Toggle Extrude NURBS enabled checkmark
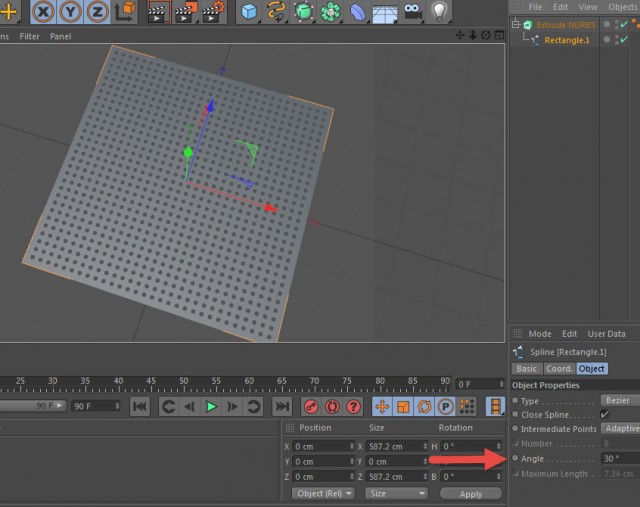 click(x=624, y=25)
